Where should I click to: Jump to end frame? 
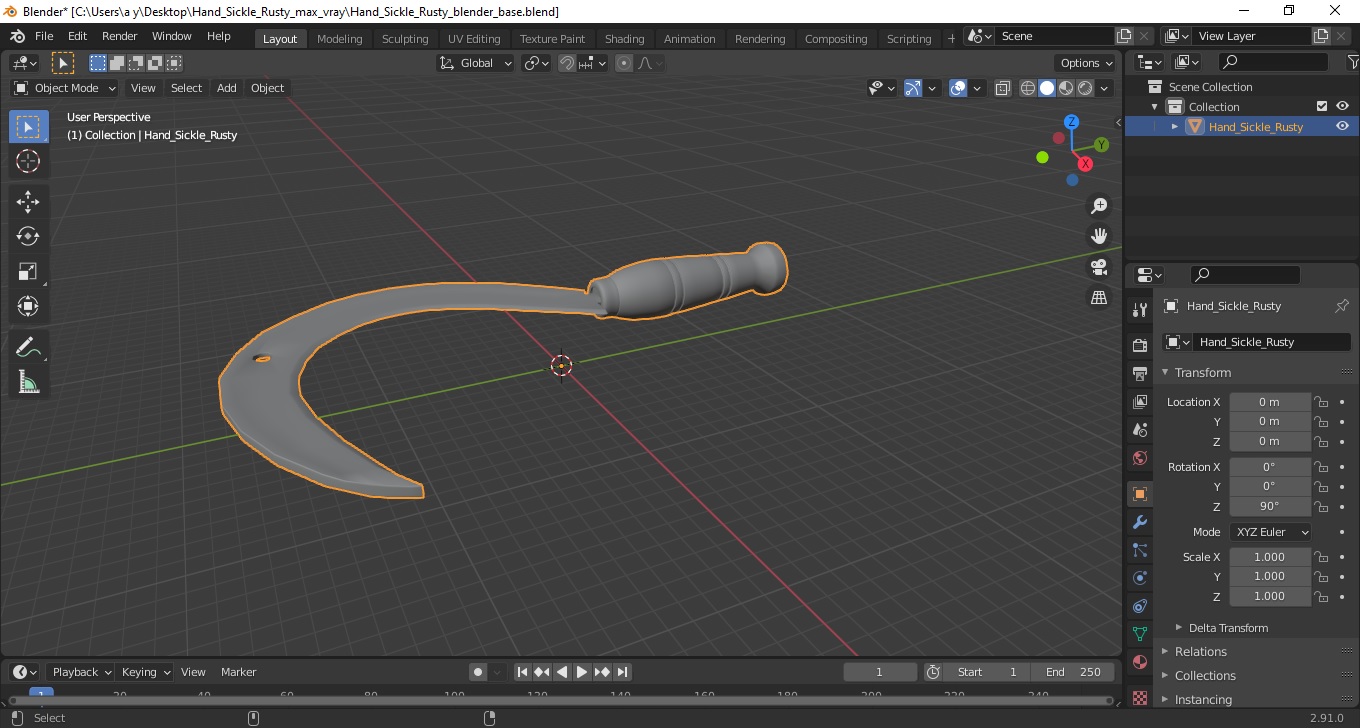click(622, 672)
